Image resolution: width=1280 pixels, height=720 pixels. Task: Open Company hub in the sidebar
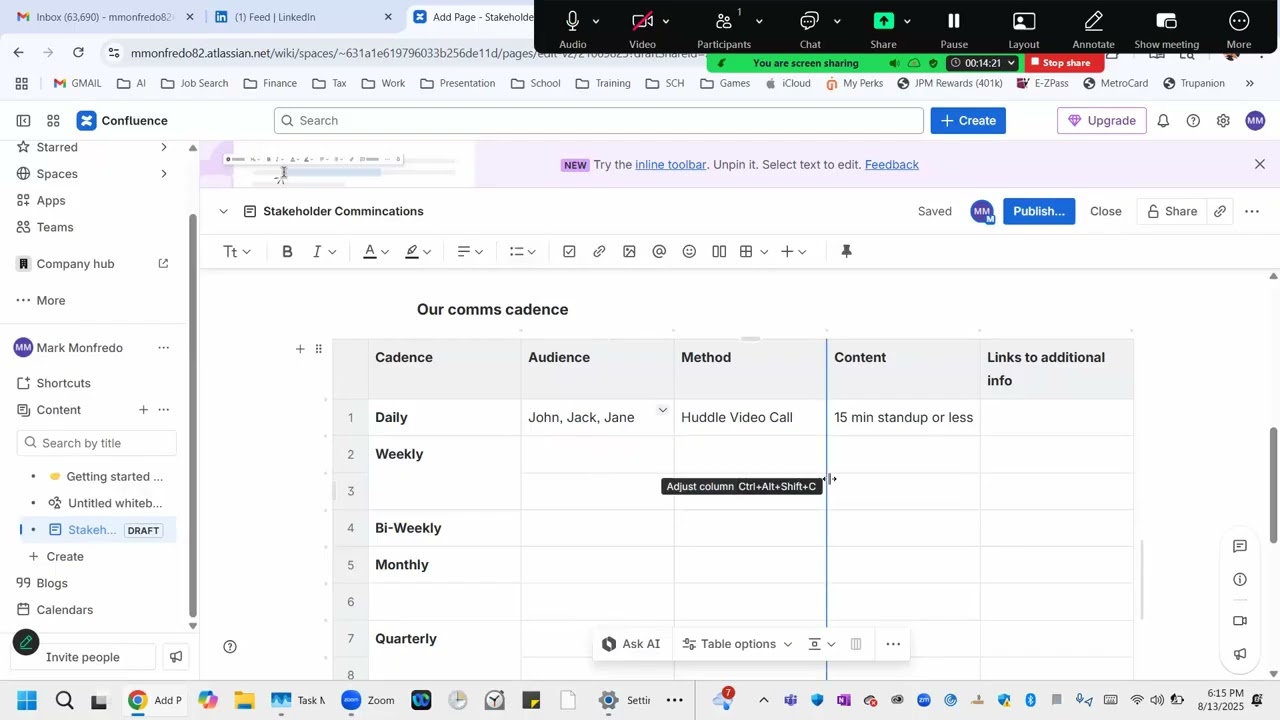(75, 264)
